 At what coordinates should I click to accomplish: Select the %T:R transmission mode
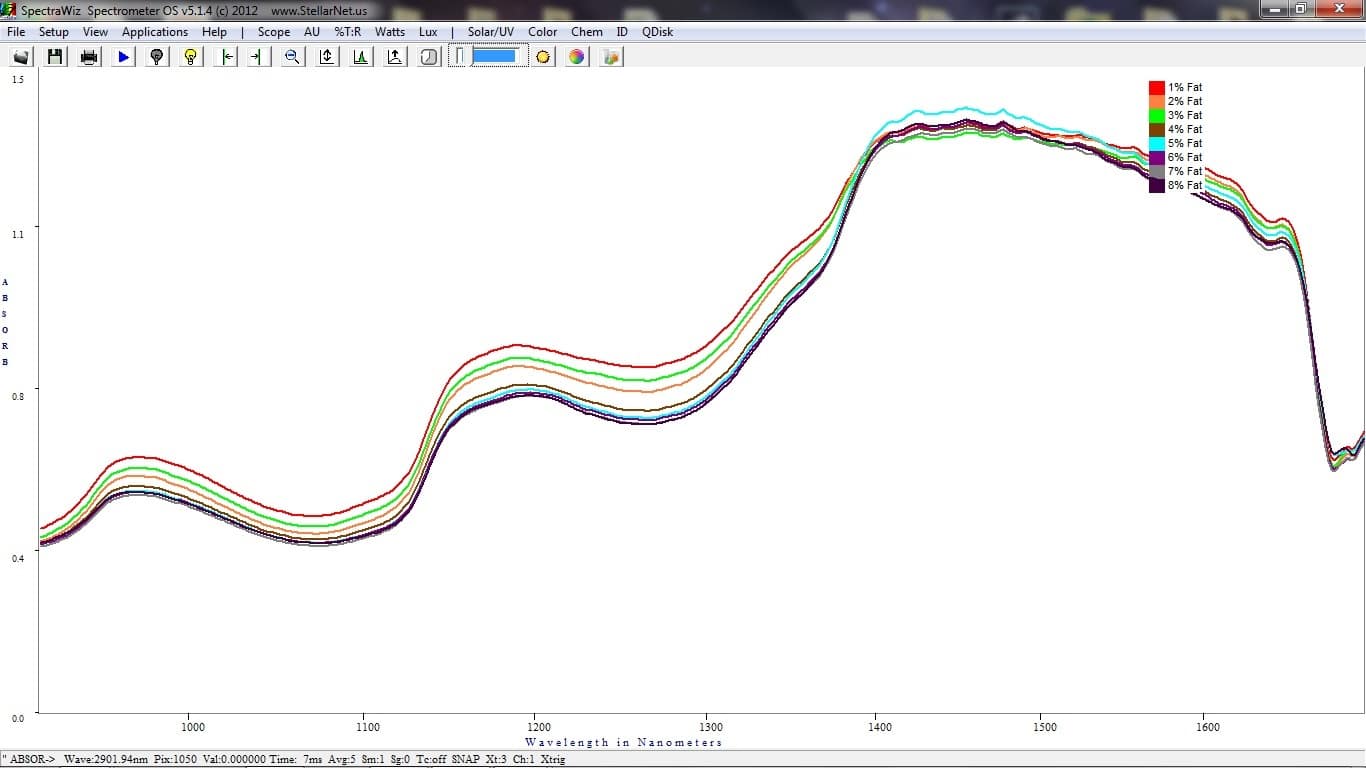point(348,32)
